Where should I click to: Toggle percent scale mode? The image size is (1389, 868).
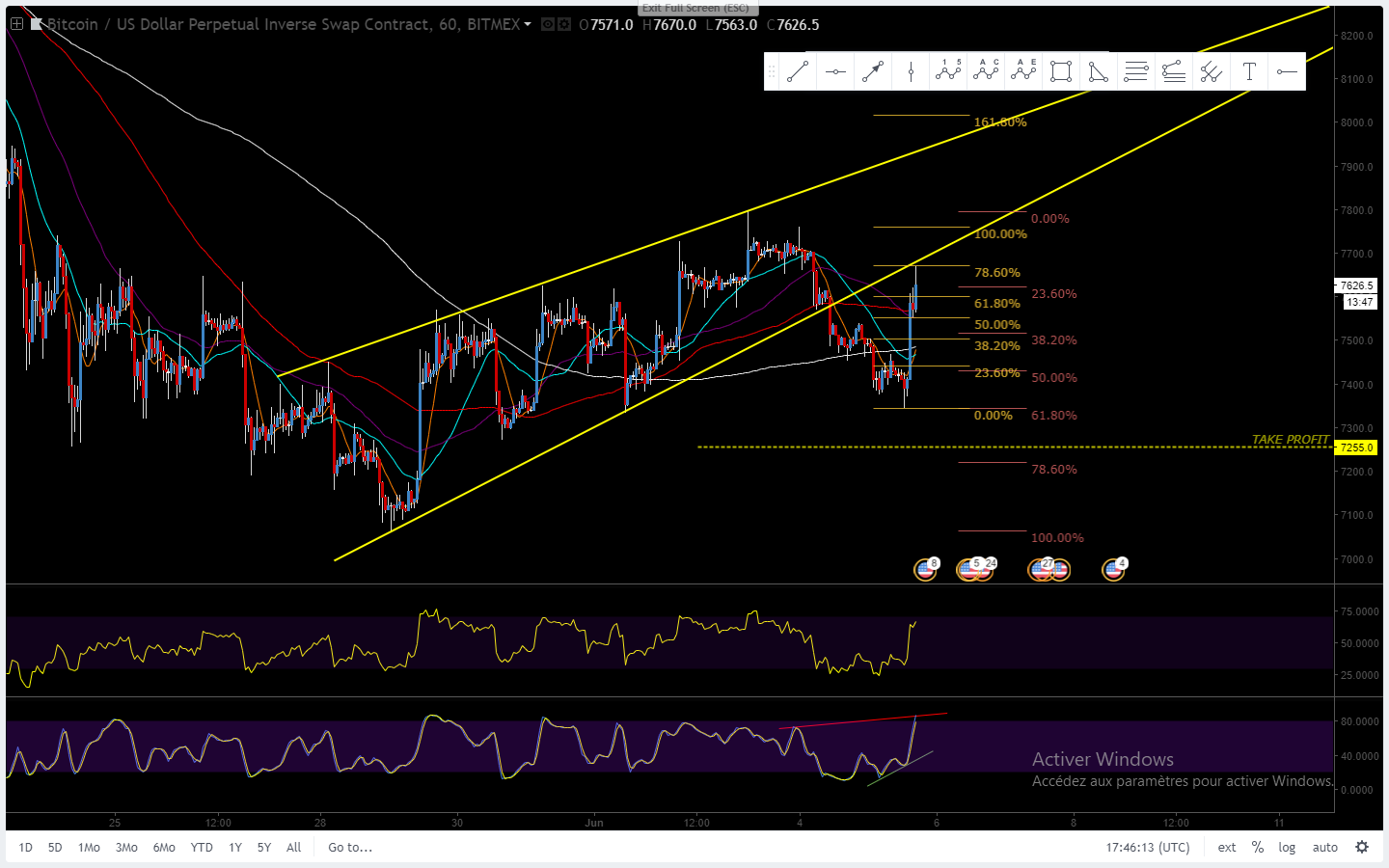[x=1257, y=848]
